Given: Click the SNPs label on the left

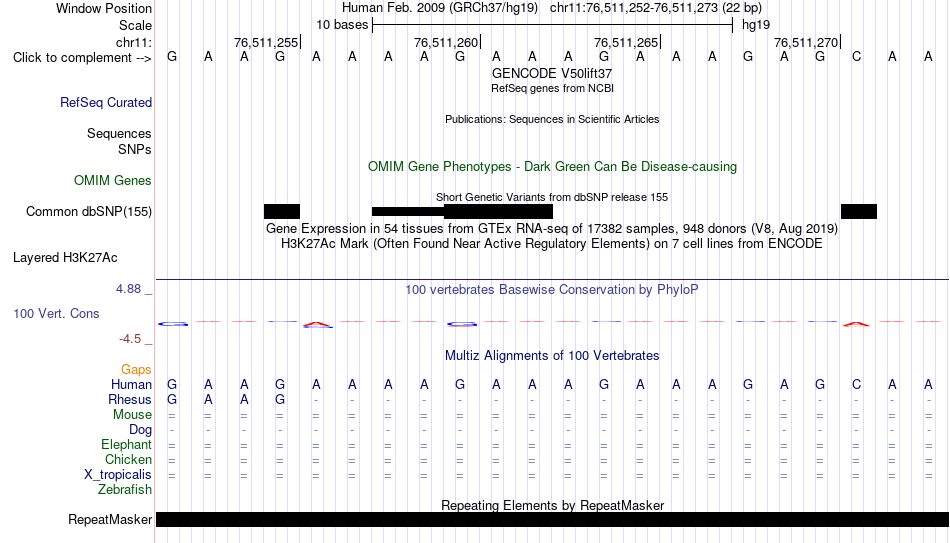Looking at the screenshot, I should click(x=135, y=150).
